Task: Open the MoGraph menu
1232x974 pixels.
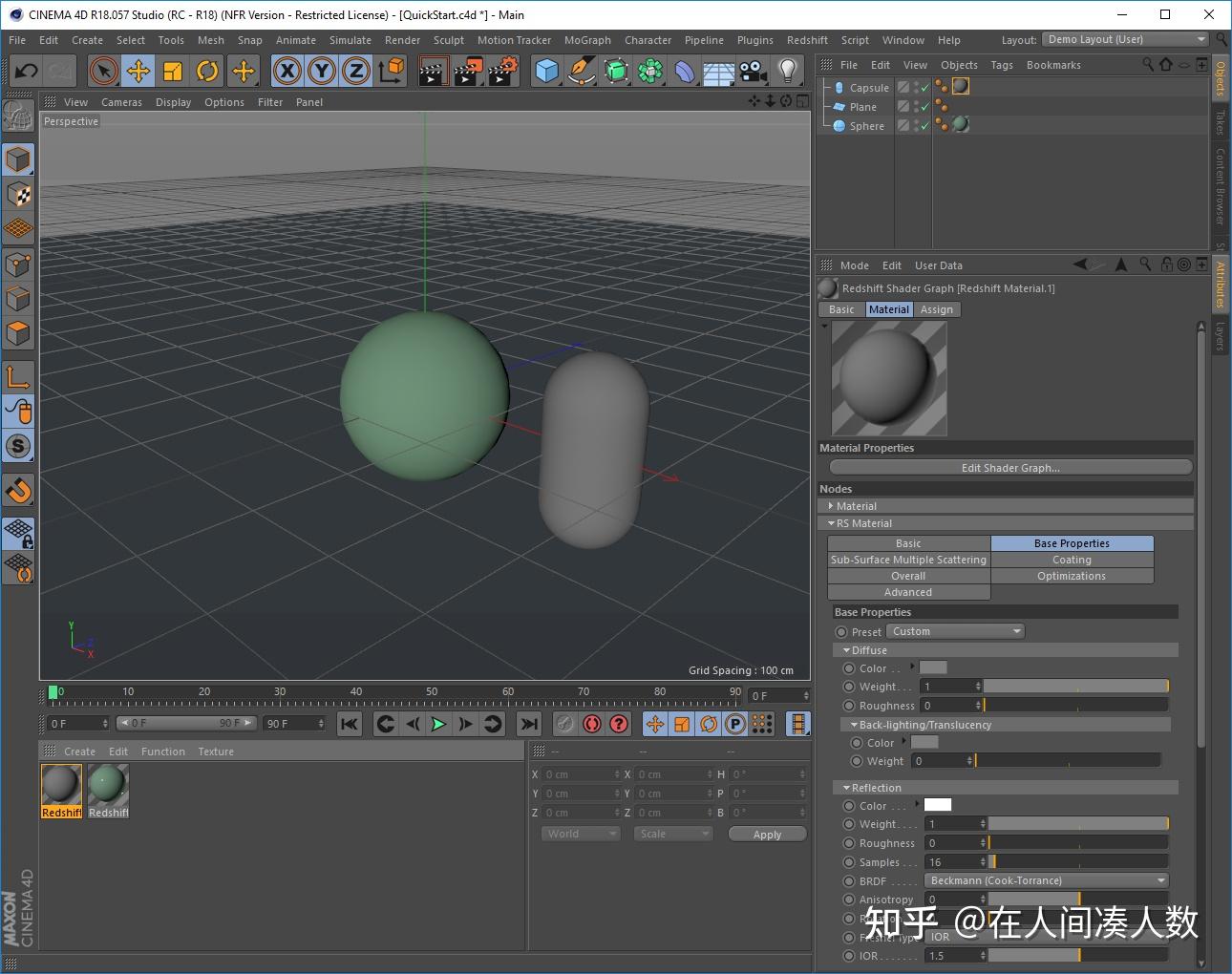Action: (x=587, y=40)
